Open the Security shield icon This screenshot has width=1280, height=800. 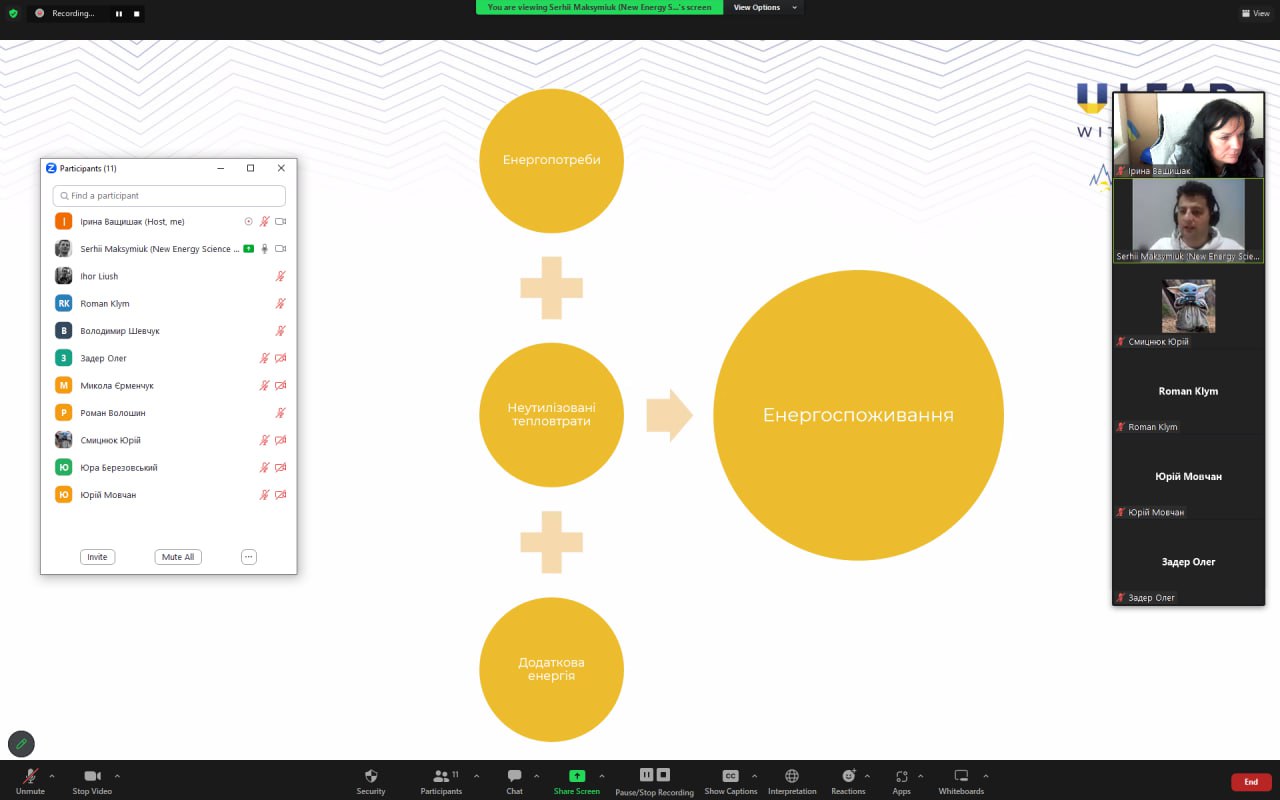(371, 776)
